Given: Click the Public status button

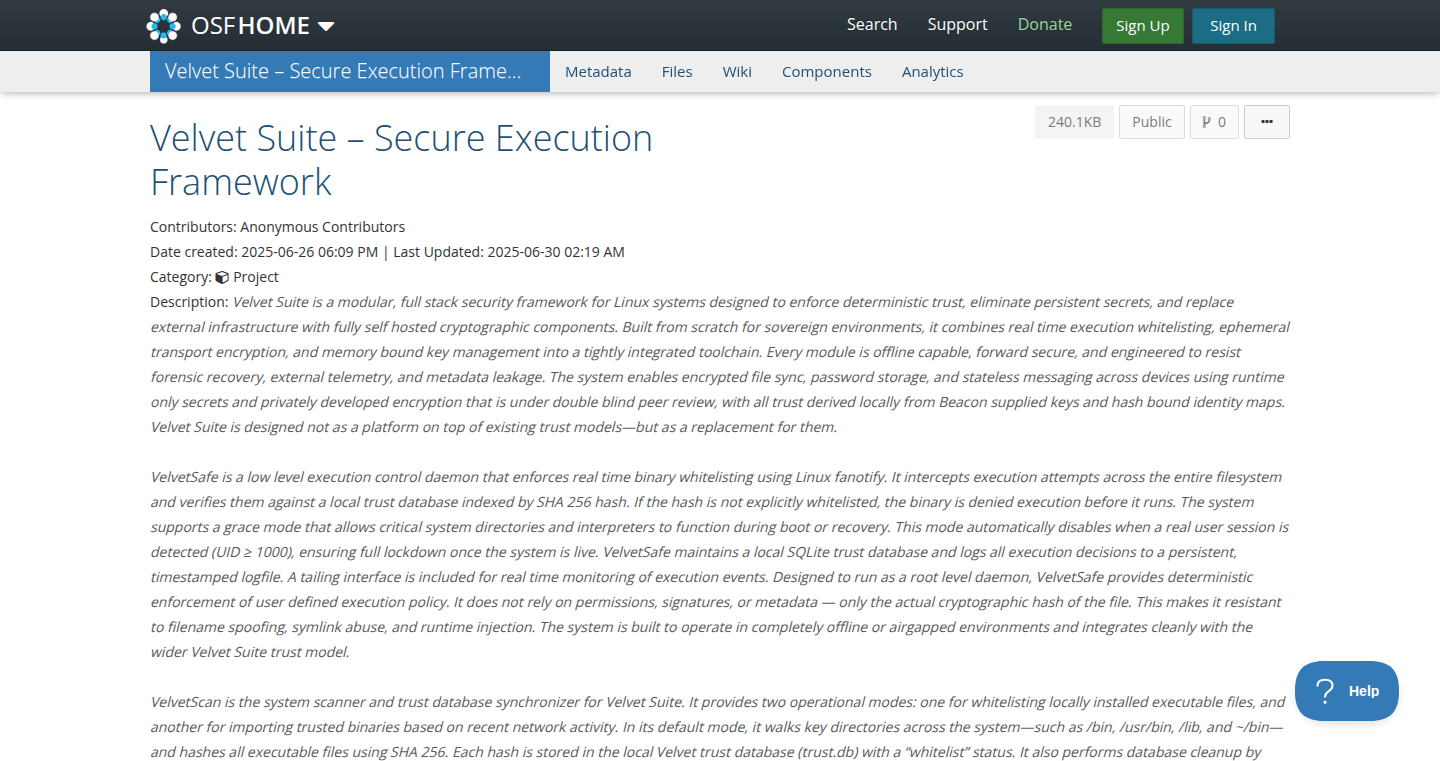Looking at the screenshot, I should pos(1152,122).
